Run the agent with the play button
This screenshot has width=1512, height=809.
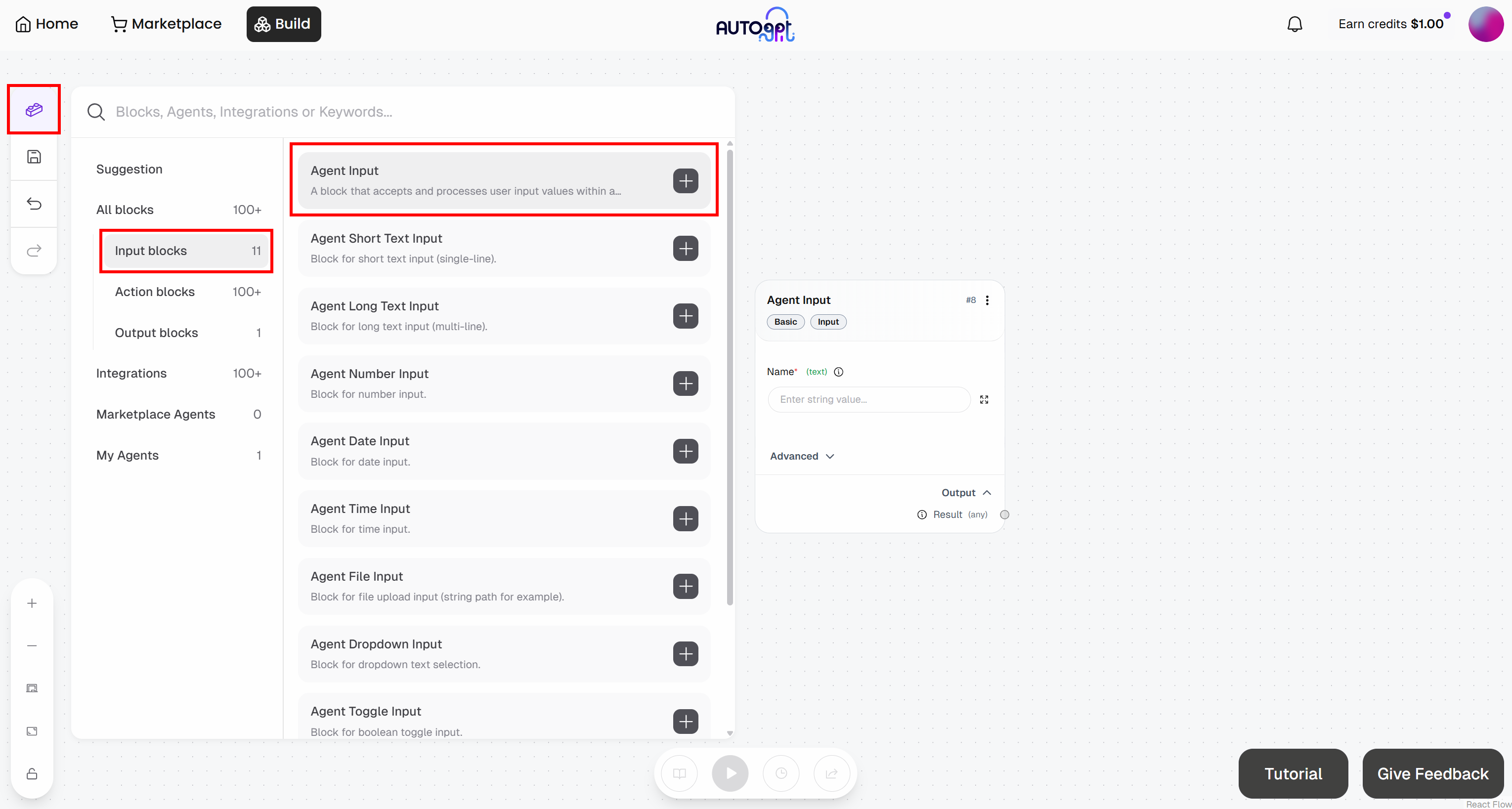(x=730, y=773)
